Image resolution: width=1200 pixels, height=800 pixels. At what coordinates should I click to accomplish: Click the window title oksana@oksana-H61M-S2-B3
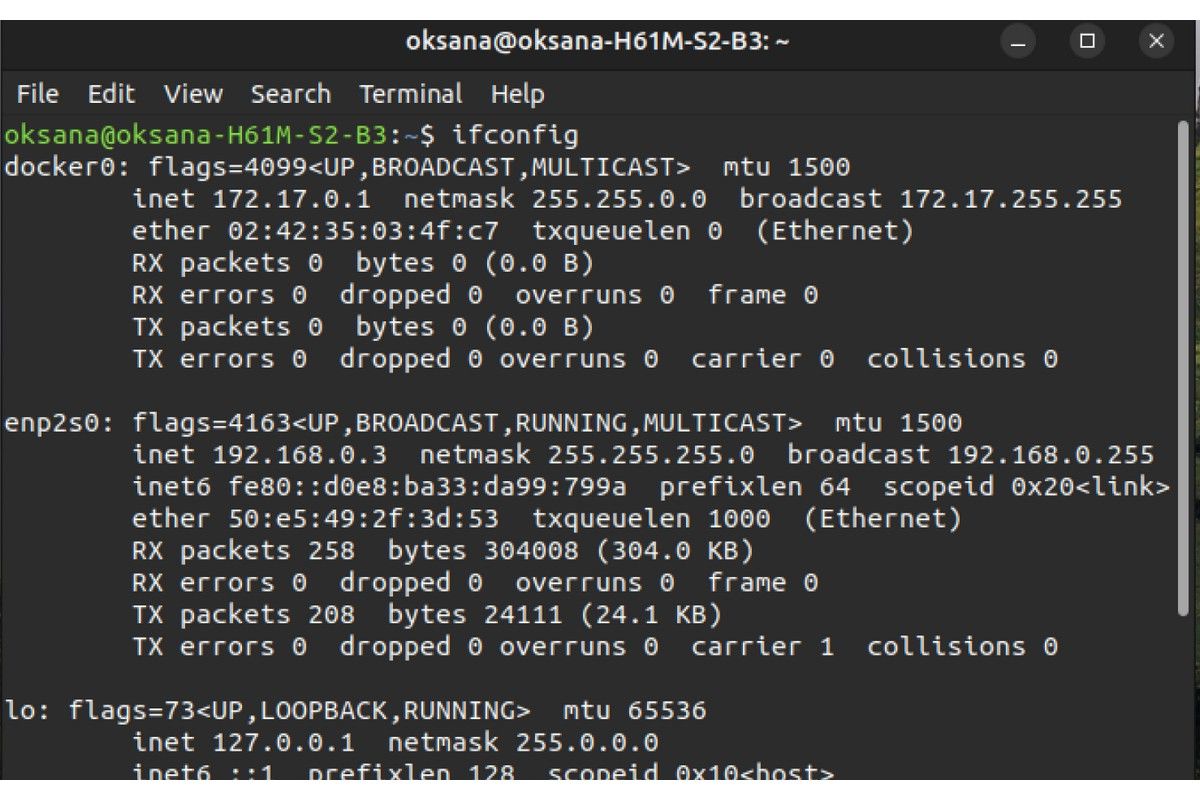point(598,41)
